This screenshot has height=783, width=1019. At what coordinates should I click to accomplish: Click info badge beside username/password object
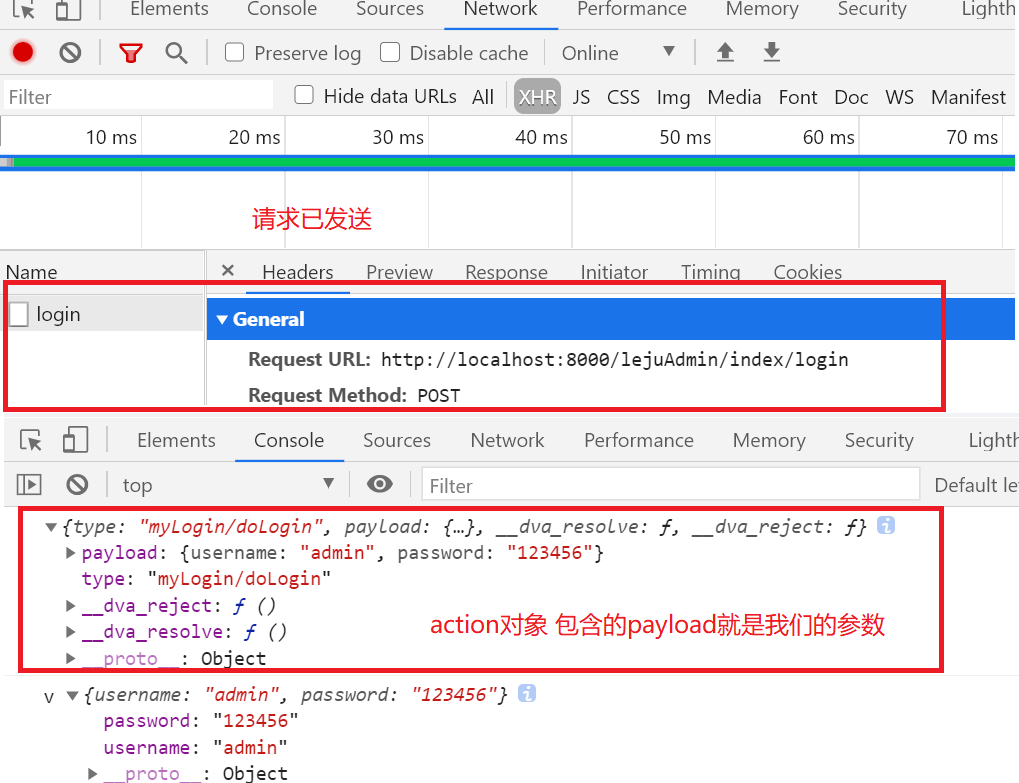tap(527, 693)
